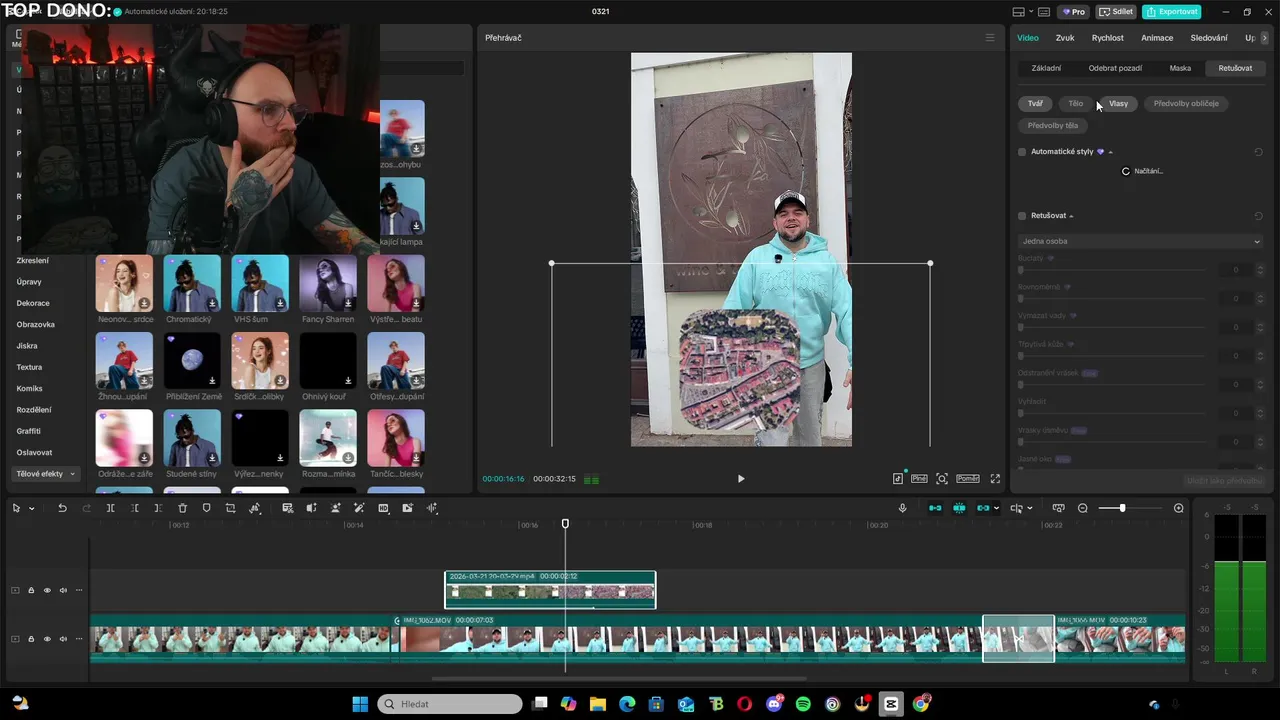This screenshot has height=720, width=1280.
Task: Click the auto-enhance magic wand icon
Action: (x=359, y=508)
